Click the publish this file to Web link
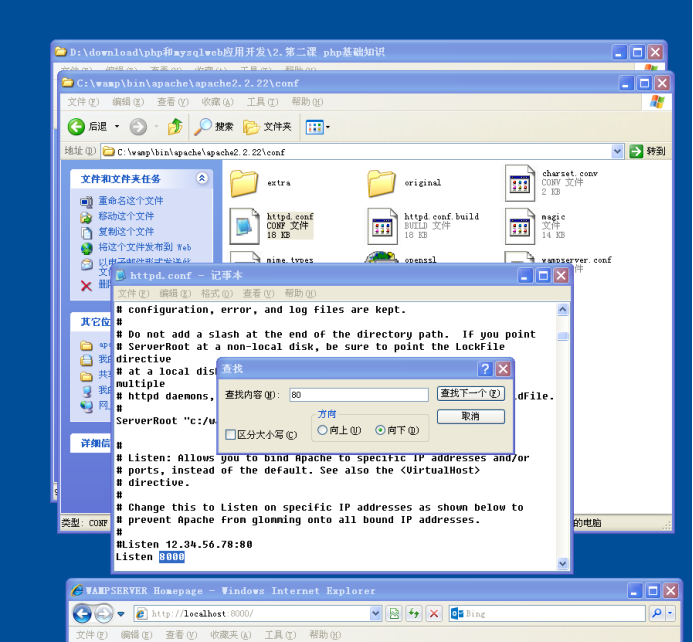 [145, 247]
